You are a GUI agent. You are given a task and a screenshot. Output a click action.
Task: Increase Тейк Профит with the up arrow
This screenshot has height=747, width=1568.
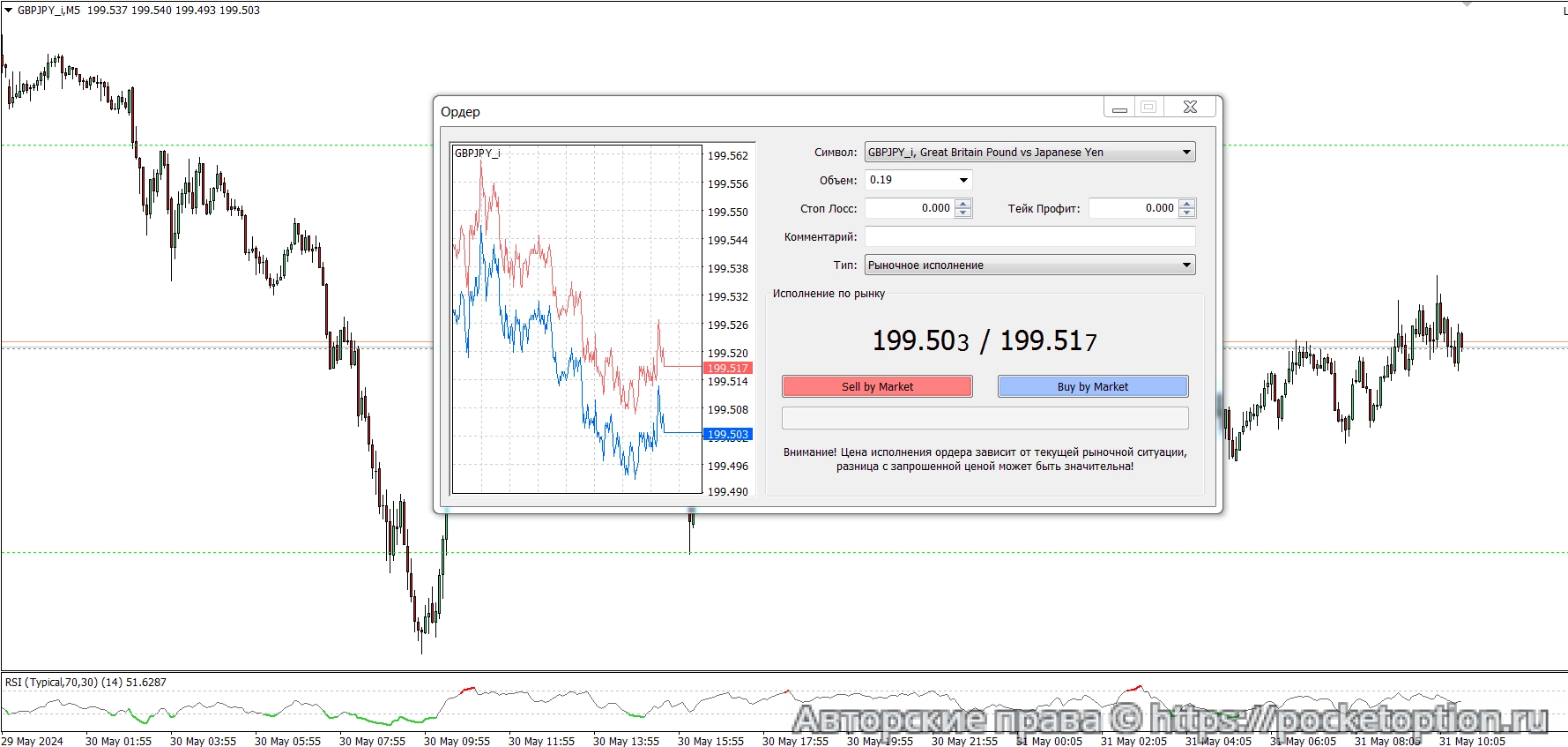coord(1187,204)
